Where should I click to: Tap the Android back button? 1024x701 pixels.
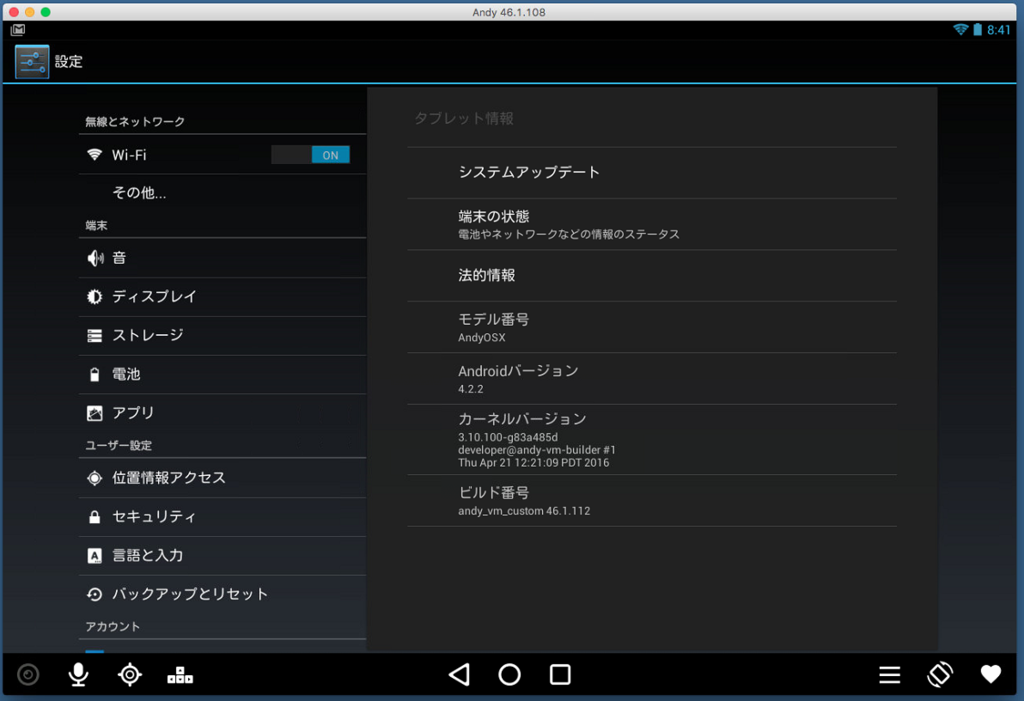coord(459,674)
